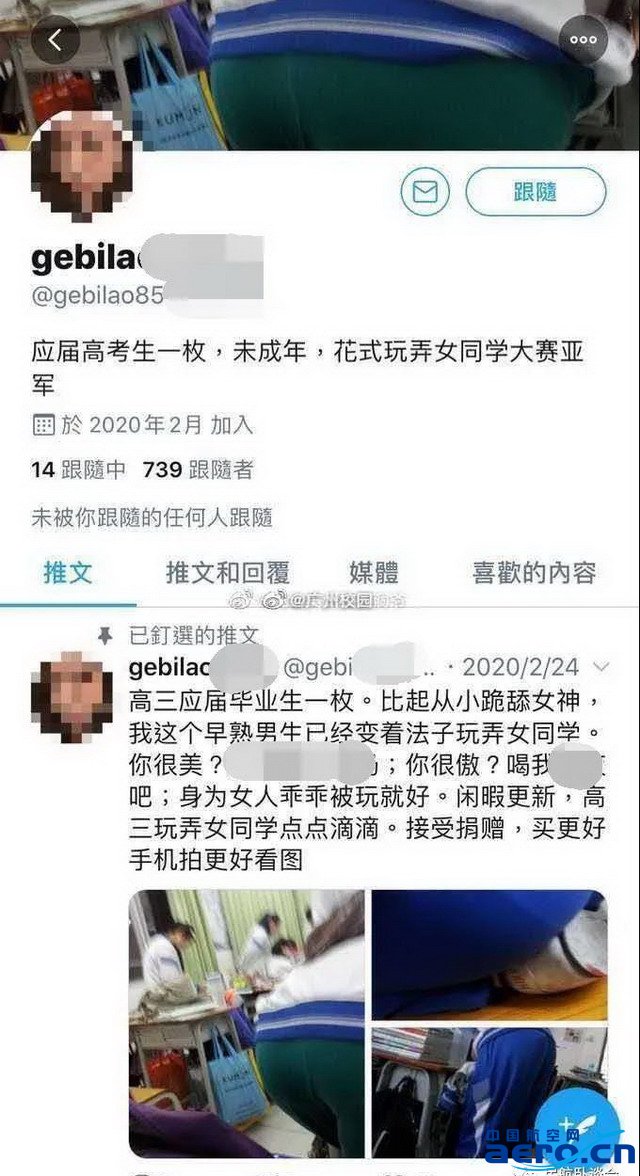Switch to the 喜歡的內容 tab

click(534, 573)
